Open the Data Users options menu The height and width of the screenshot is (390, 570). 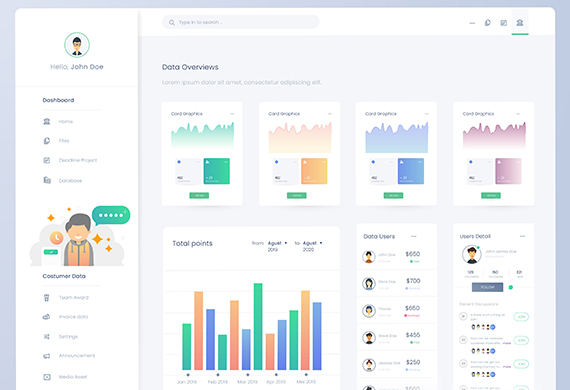(414, 236)
